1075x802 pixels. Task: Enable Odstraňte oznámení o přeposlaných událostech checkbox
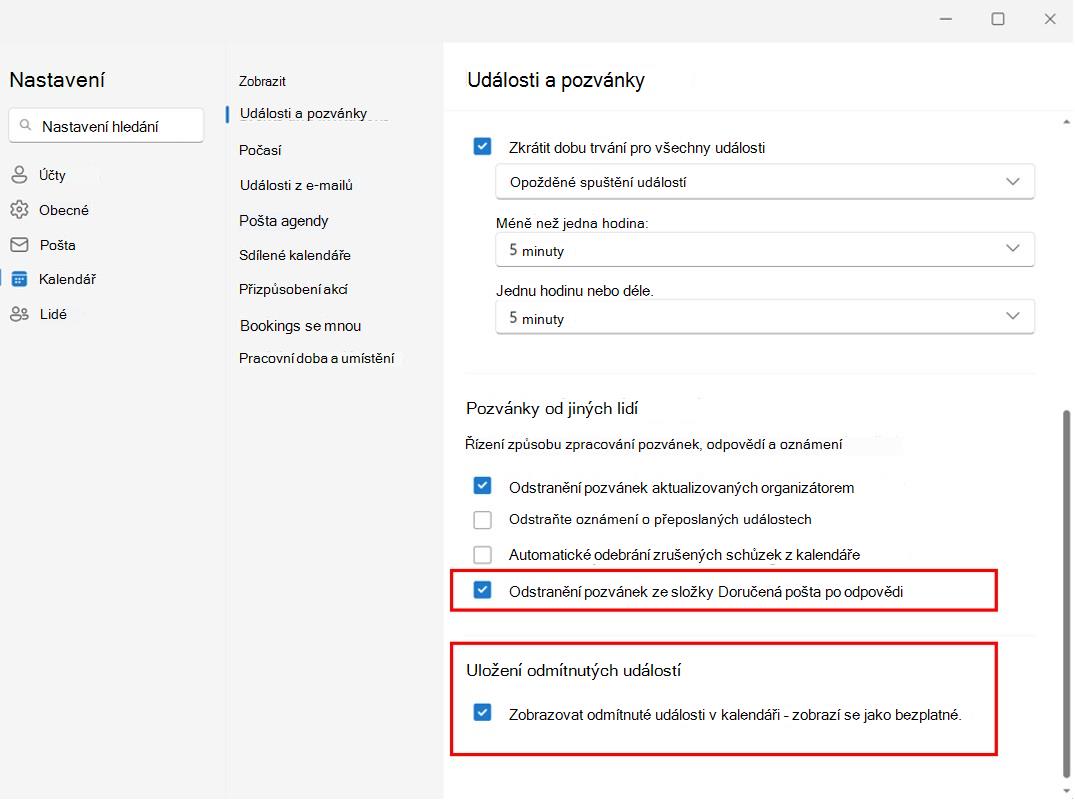click(x=483, y=520)
